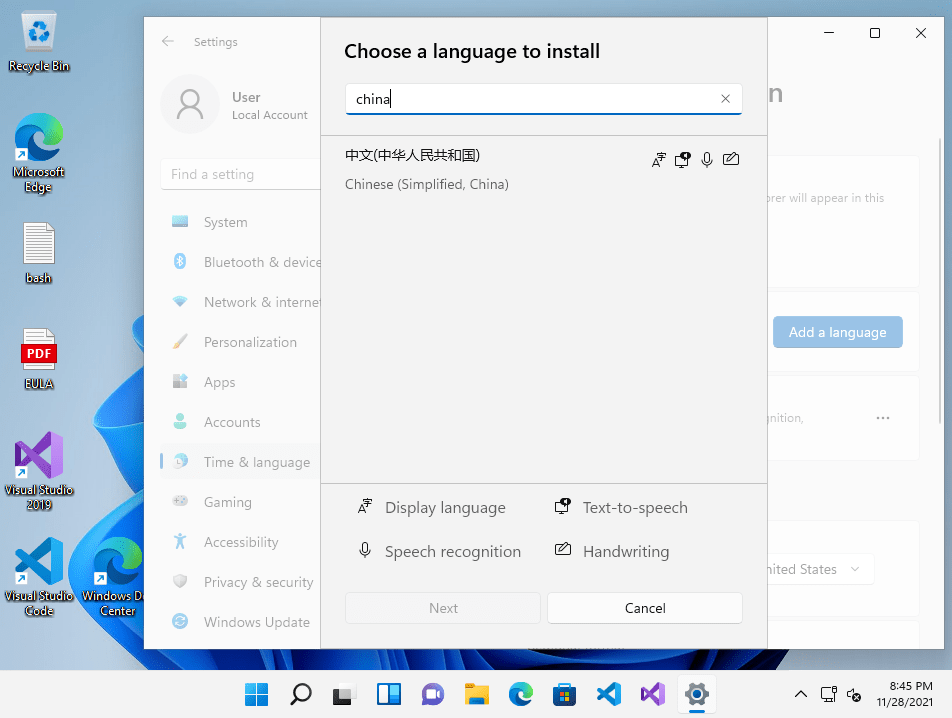Select Windows Dev Center desktop shortcut
The height and width of the screenshot is (718, 952).
pos(117,577)
